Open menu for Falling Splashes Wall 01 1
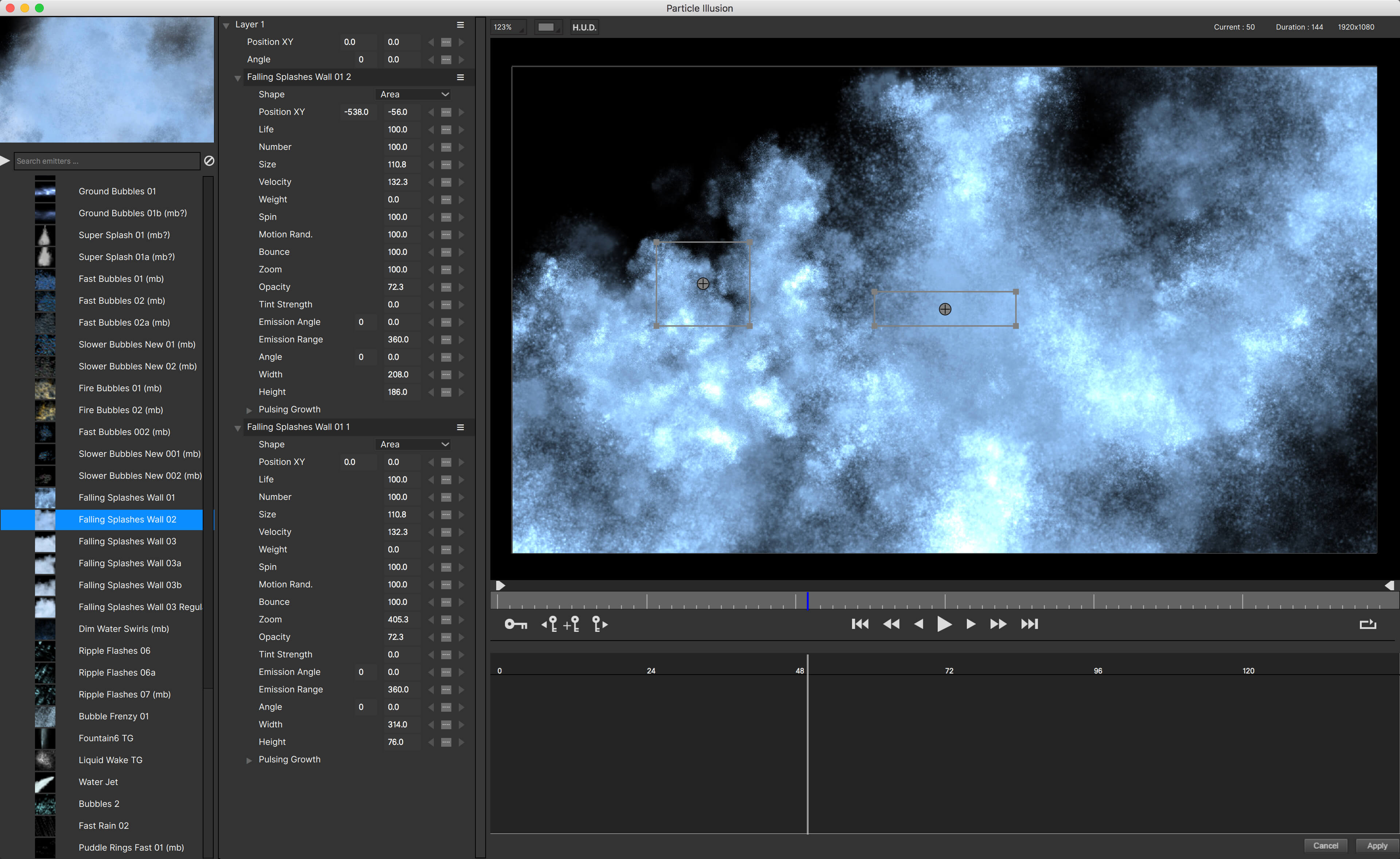The height and width of the screenshot is (859, 1400). pyautogui.click(x=460, y=427)
